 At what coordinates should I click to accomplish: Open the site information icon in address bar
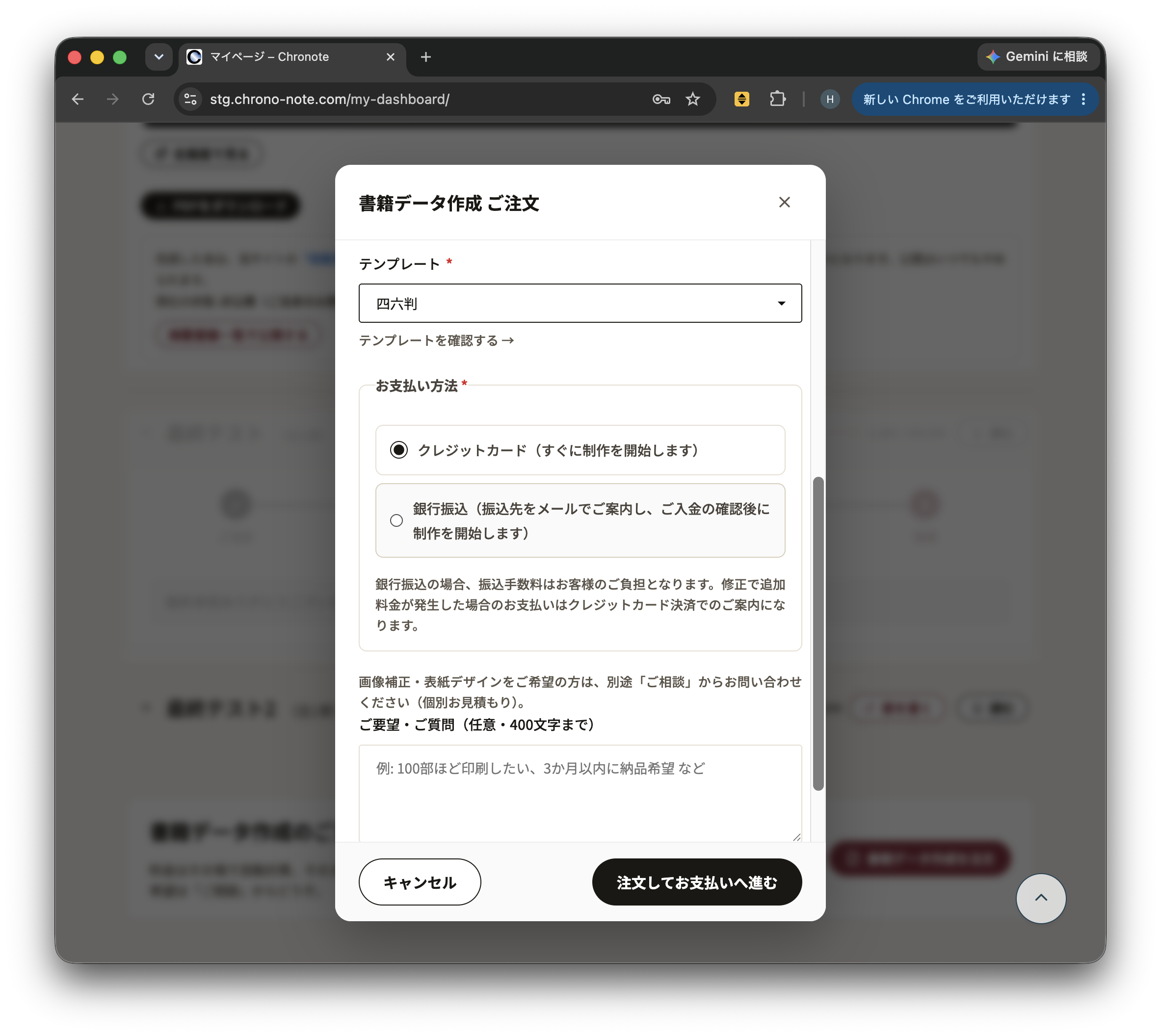(x=190, y=100)
